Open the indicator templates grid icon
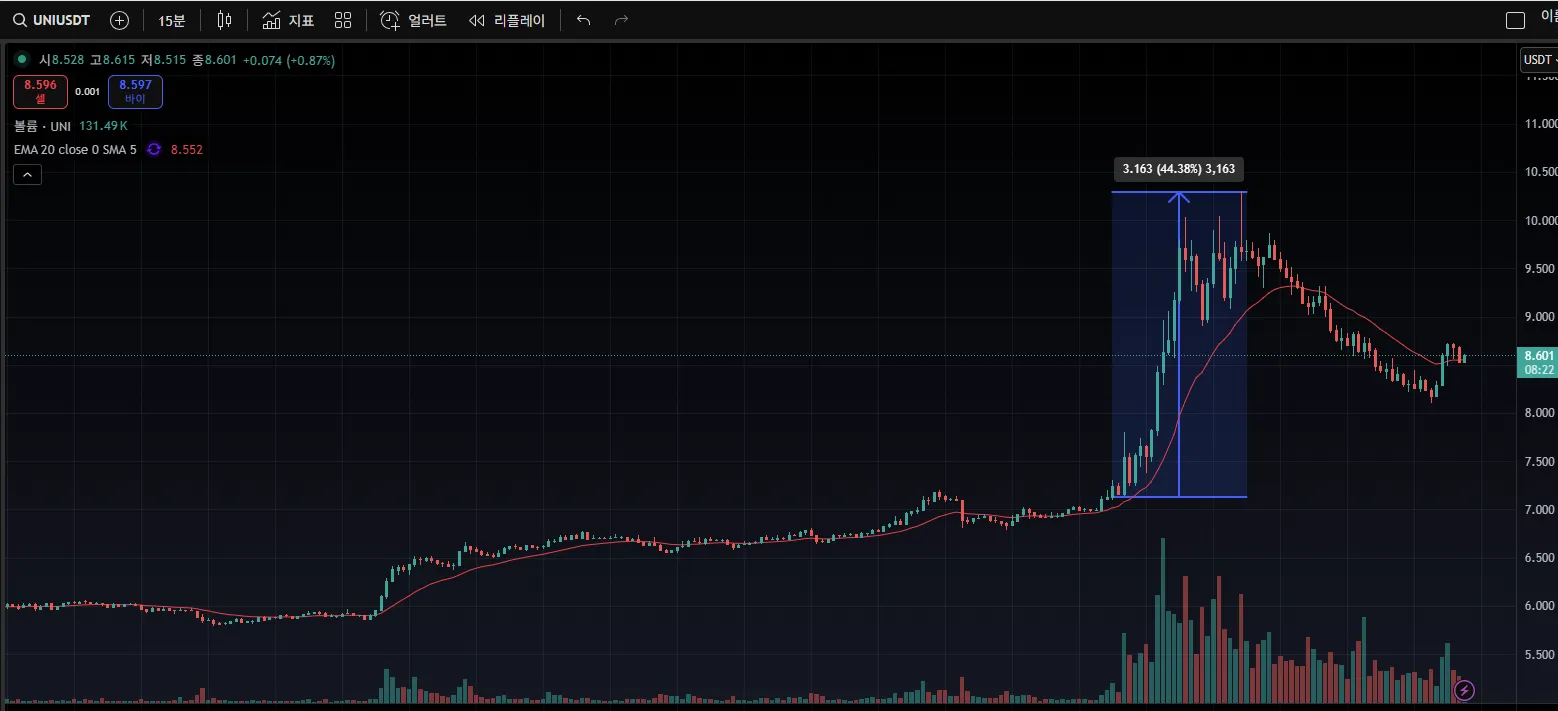 click(343, 20)
